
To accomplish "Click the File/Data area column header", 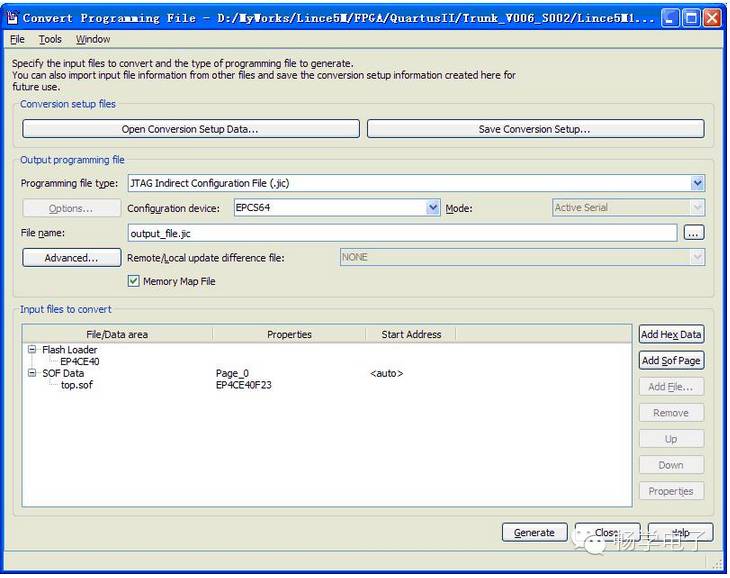I will coord(117,334).
